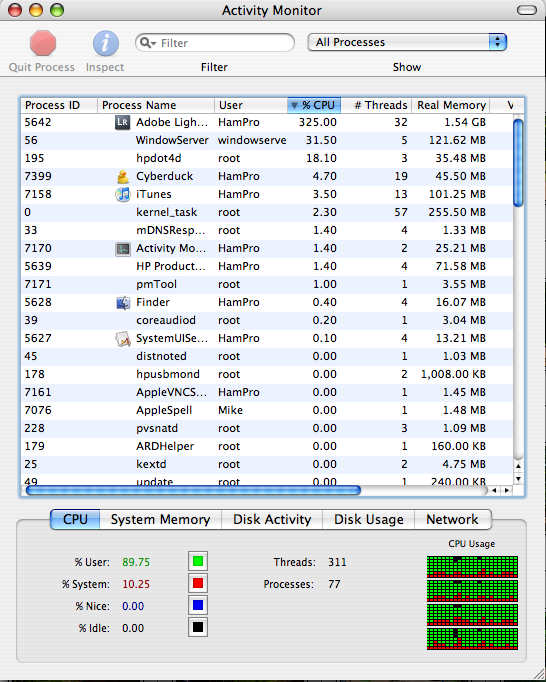546x682 pixels.
Task: Sort by the Real Memory column header
Action: (451, 105)
